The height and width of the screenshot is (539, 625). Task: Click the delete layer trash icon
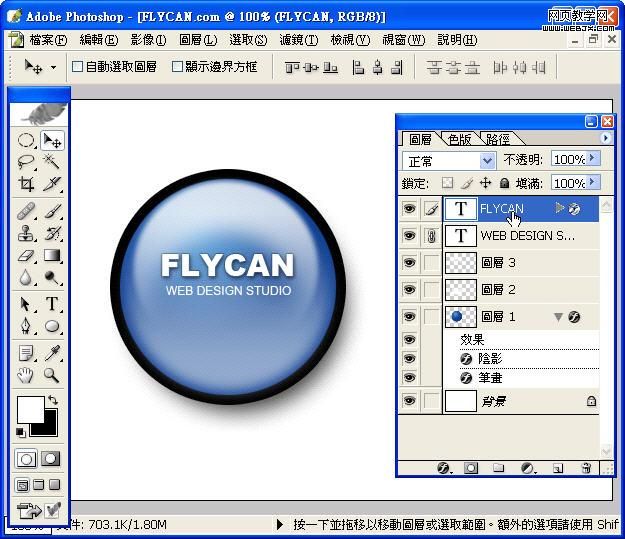click(x=586, y=468)
